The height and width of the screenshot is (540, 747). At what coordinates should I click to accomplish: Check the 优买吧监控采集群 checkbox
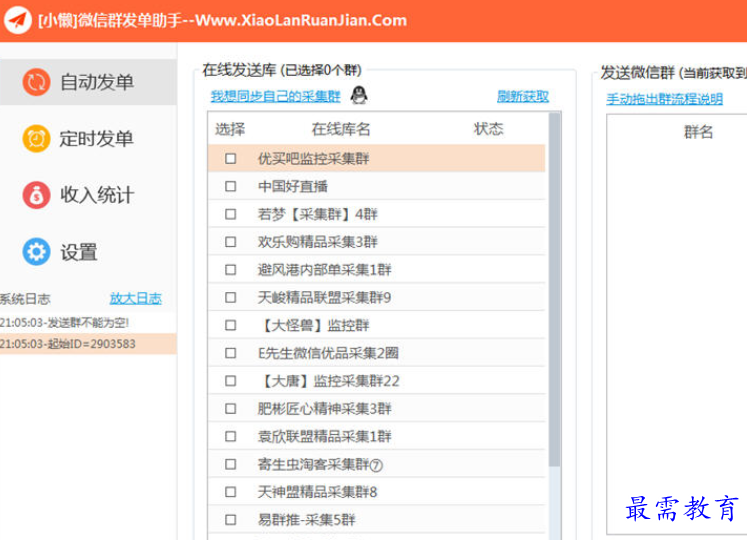pos(231,158)
